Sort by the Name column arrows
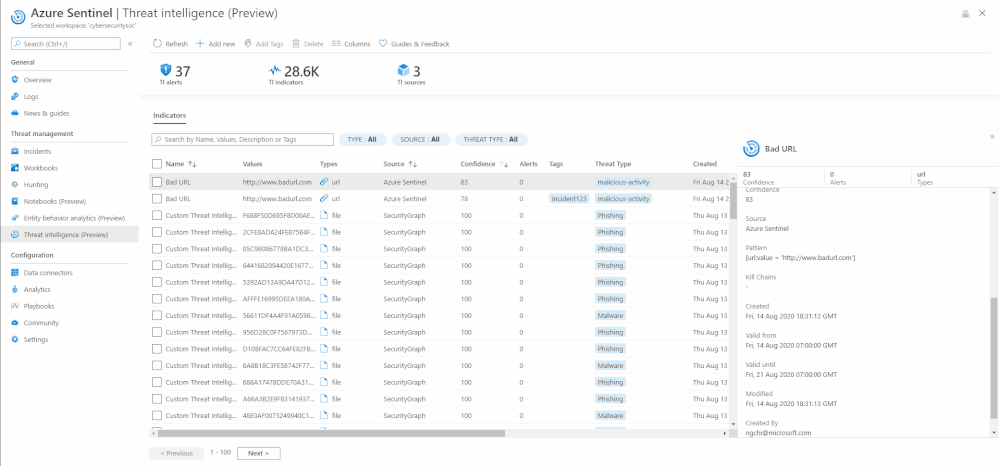 (192, 164)
